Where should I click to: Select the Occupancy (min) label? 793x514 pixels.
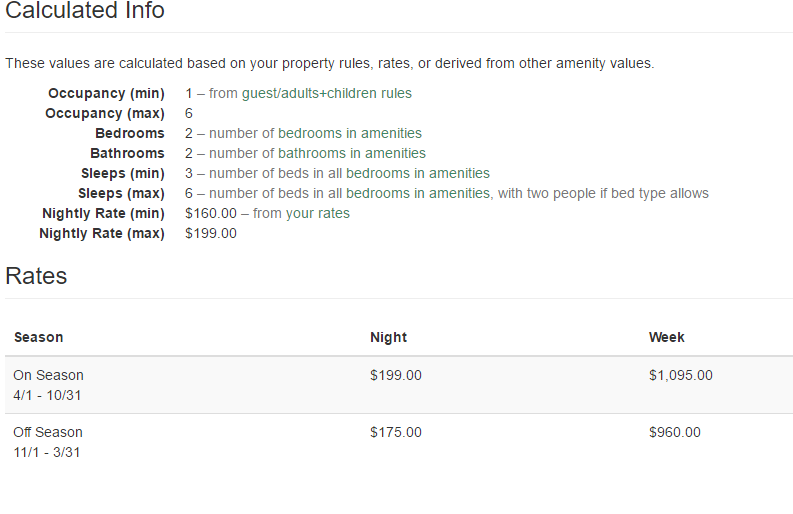pos(106,93)
